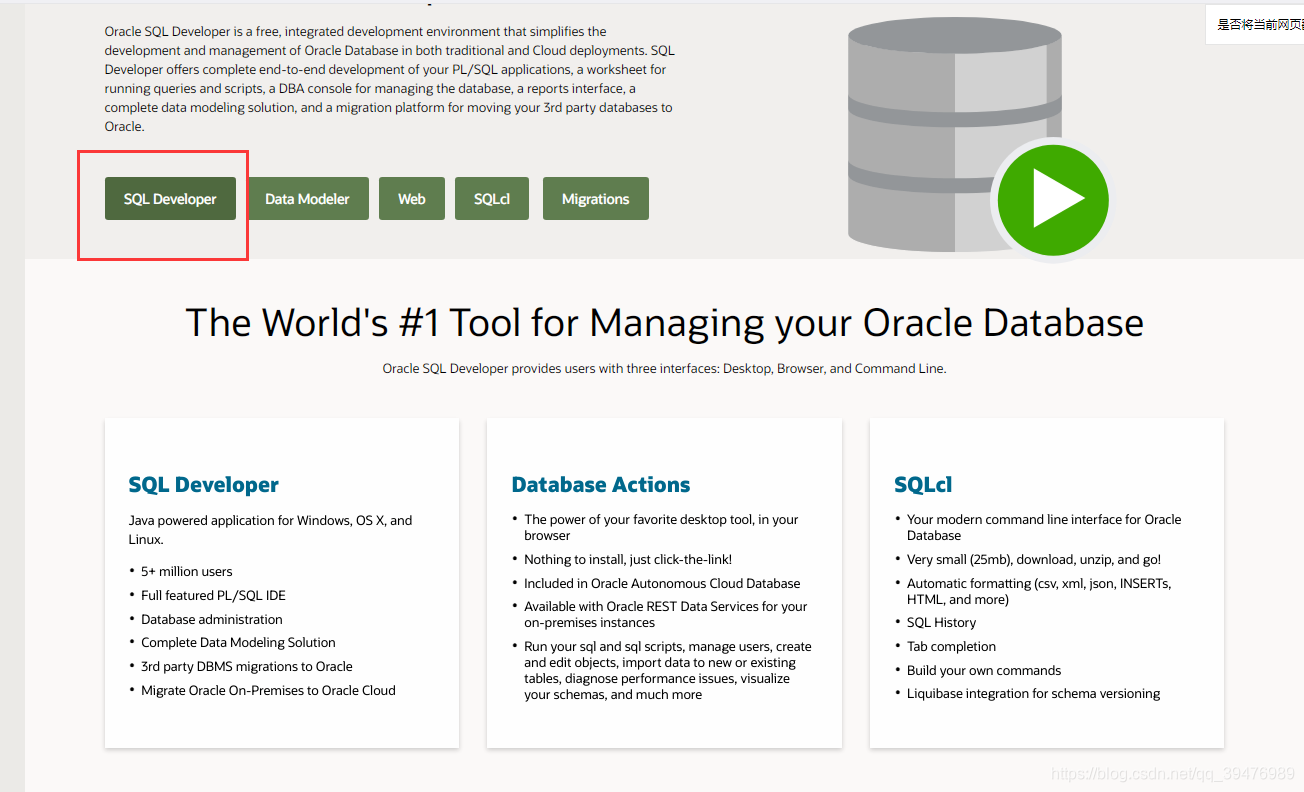Screen dimensions: 1304x792
Task: Click "Very small (25mb), download, unzip" bullet
Action: coord(1034,559)
